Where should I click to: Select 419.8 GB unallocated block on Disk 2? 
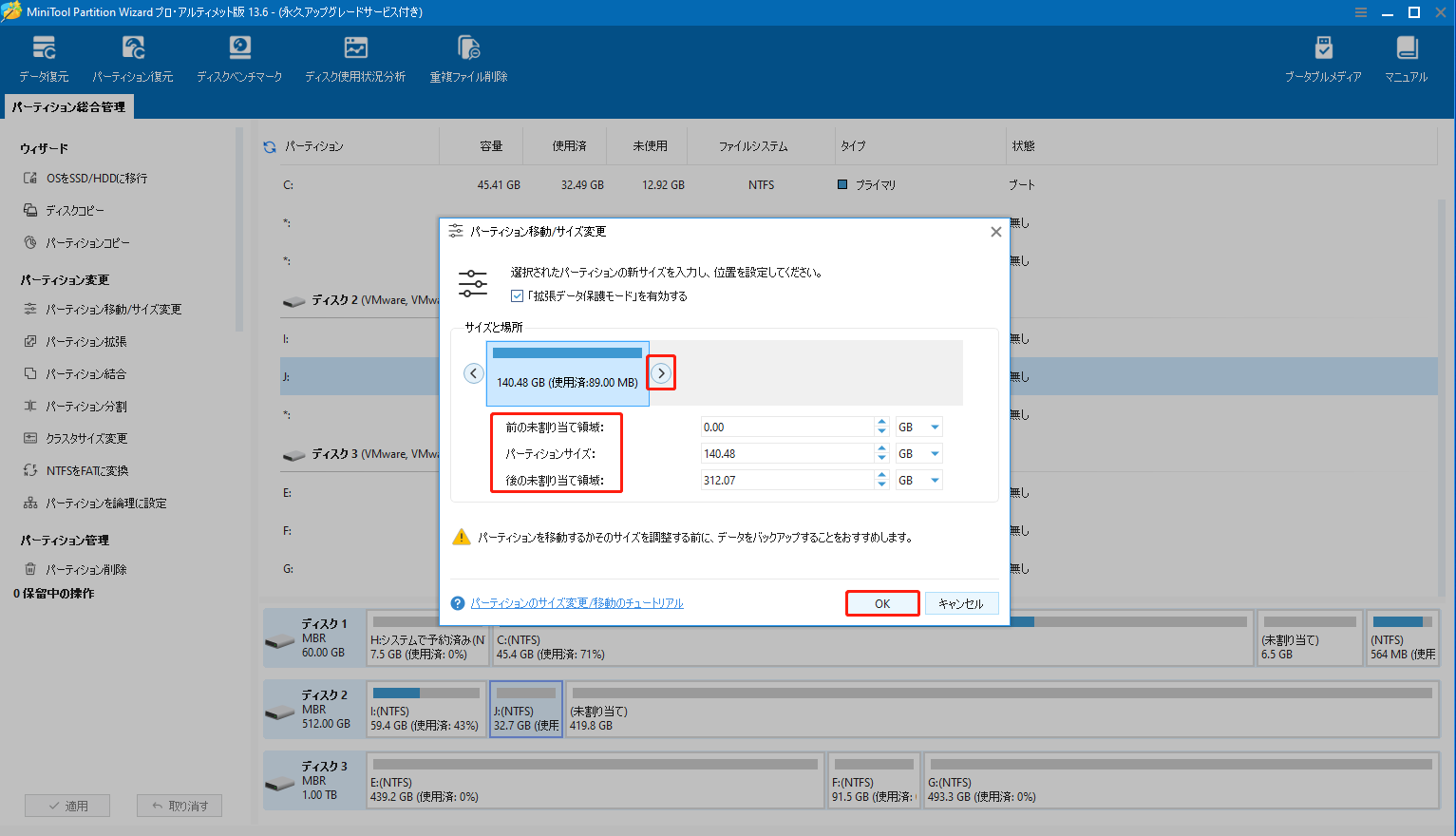[x=1002, y=710]
